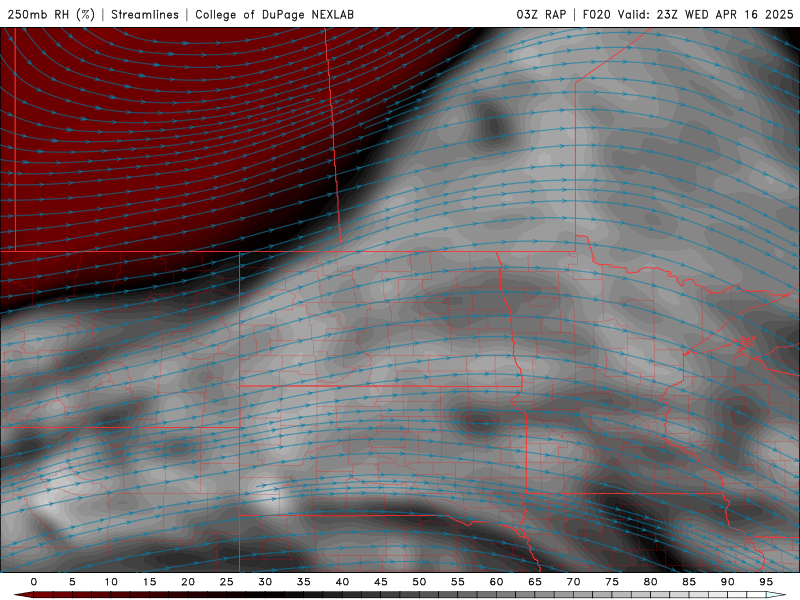Click the "60" colorbar tick label
The height and width of the screenshot is (600, 800).
tap(496, 582)
